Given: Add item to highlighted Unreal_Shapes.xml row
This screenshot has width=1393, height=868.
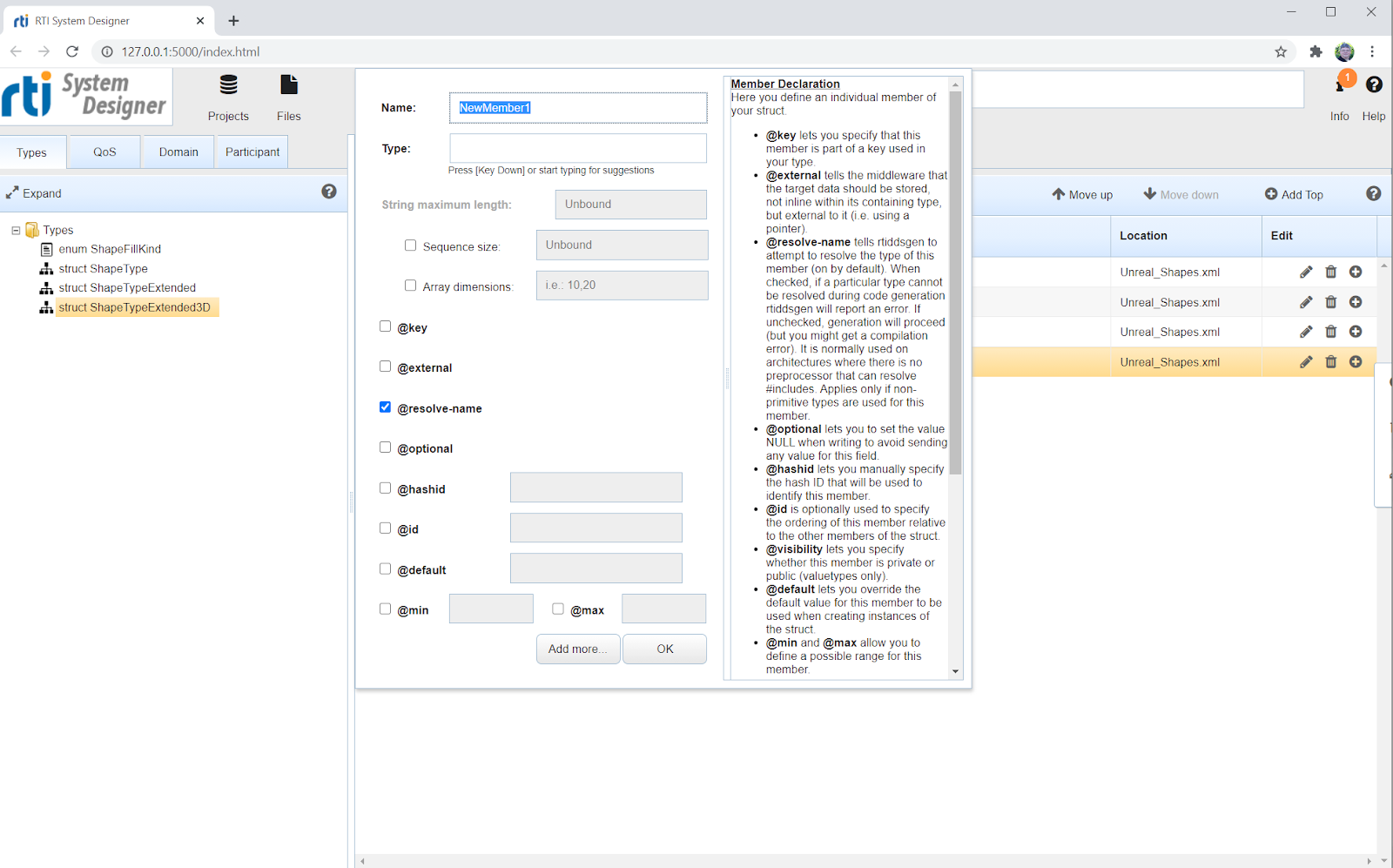Looking at the screenshot, I should [1356, 361].
